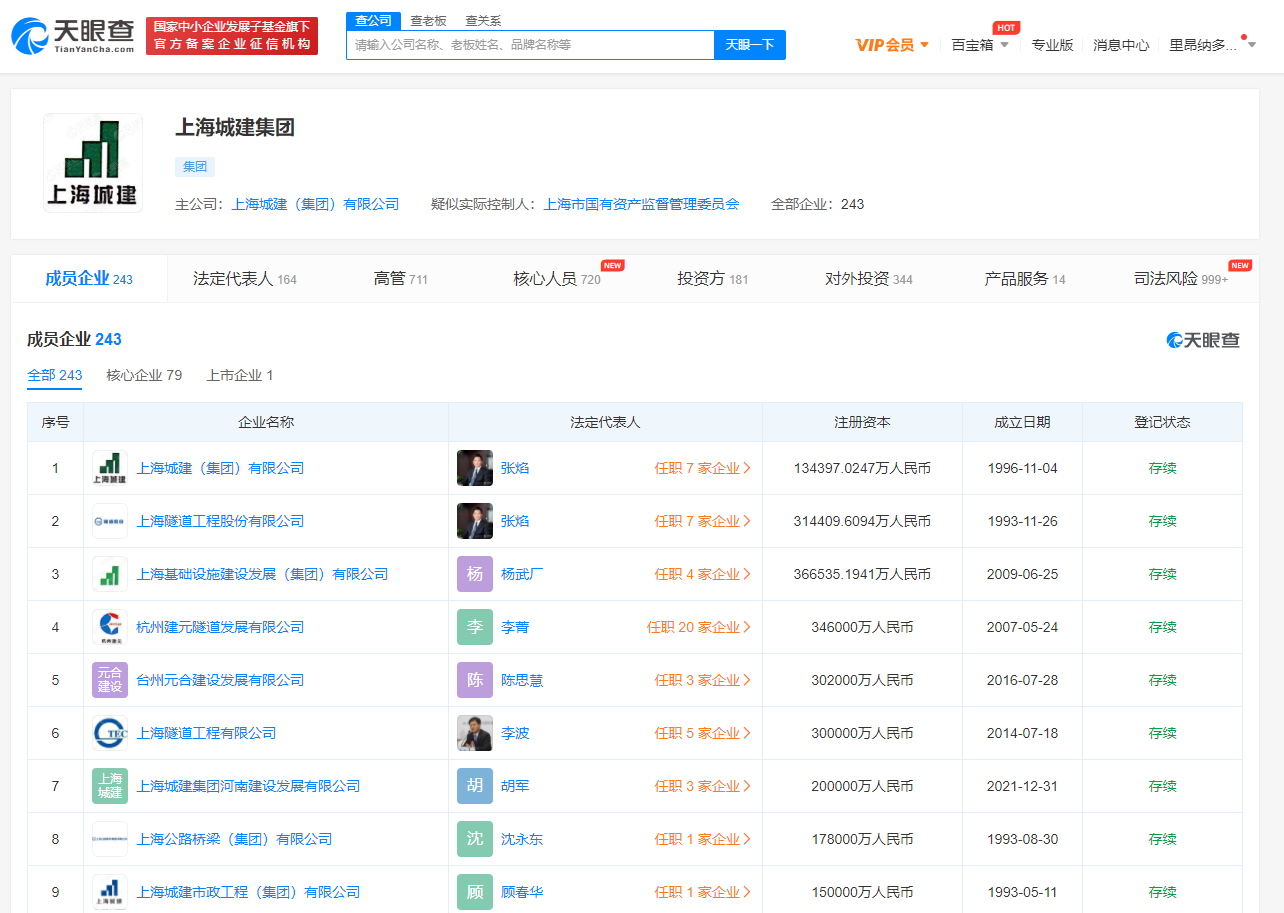Click the 杭州建元隧道 company logo icon
The height and width of the screenshot is (913, 1284).
coord(110,627)
